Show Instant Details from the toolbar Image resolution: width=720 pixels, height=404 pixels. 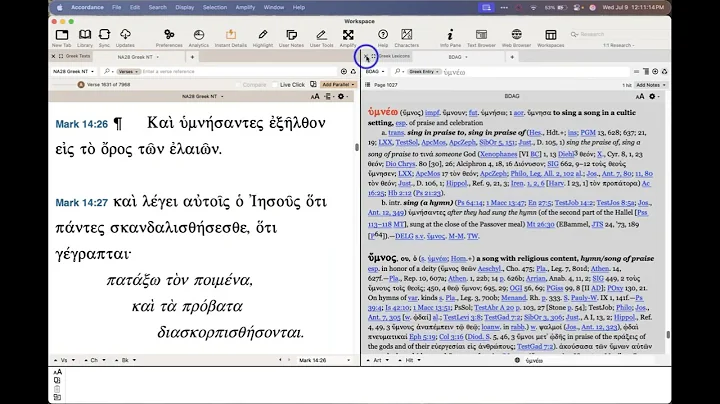[x=231, y=38]
